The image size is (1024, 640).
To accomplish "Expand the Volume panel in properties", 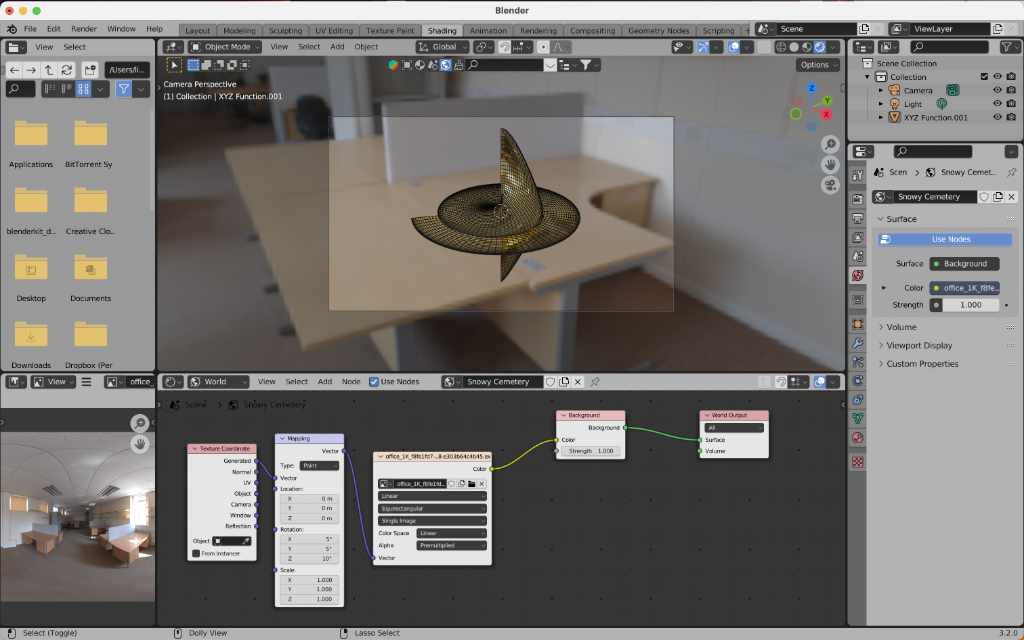I will click(x=900, y=327).
